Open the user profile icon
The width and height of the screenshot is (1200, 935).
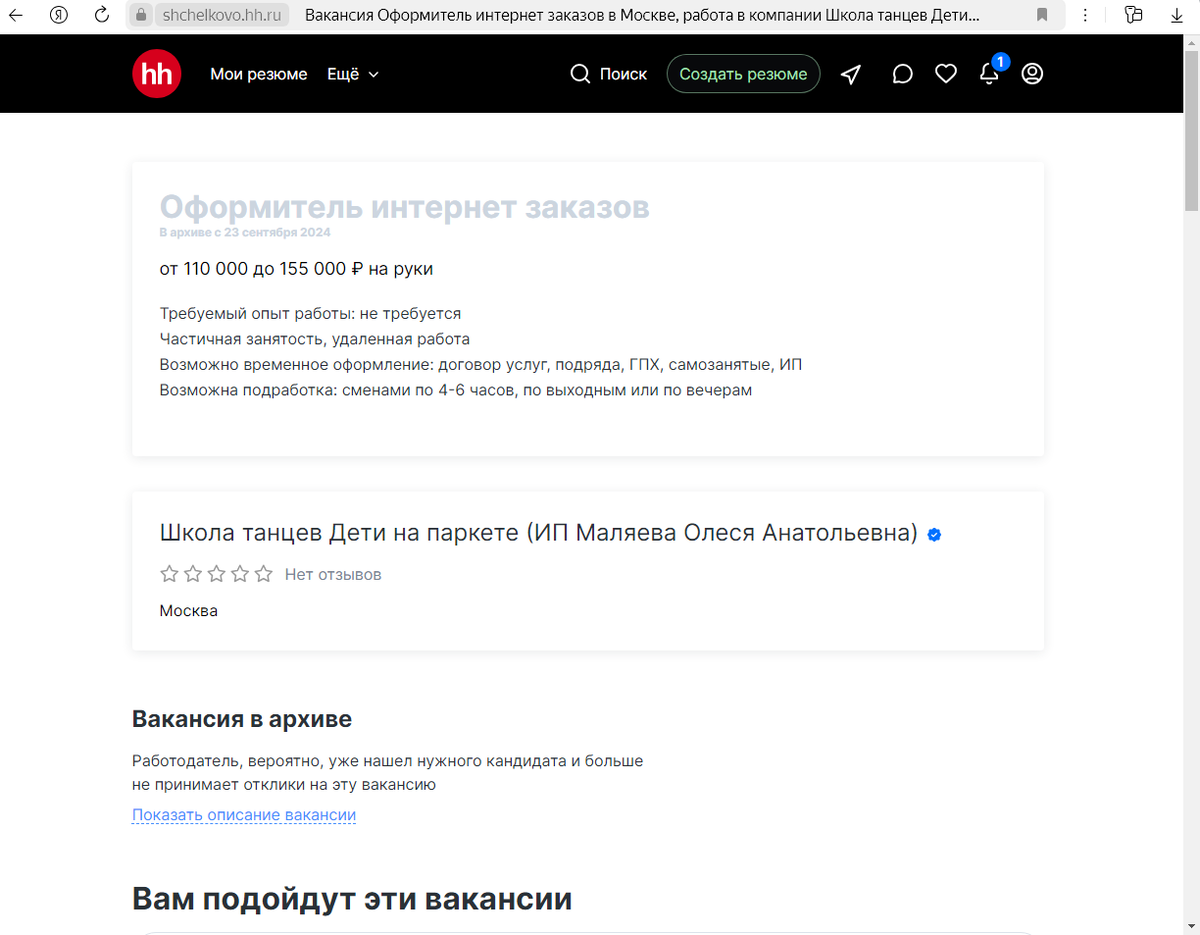coord(1032,74)
